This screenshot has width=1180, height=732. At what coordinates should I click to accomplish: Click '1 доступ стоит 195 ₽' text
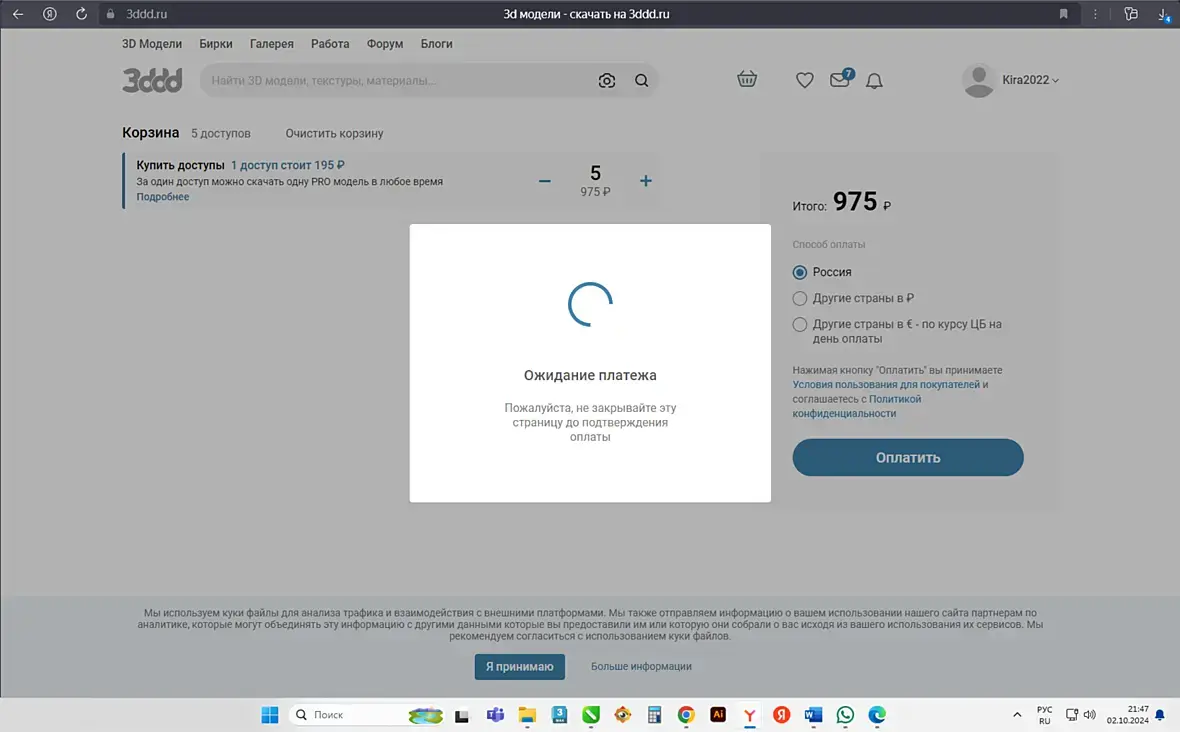[x=287, y=165]
